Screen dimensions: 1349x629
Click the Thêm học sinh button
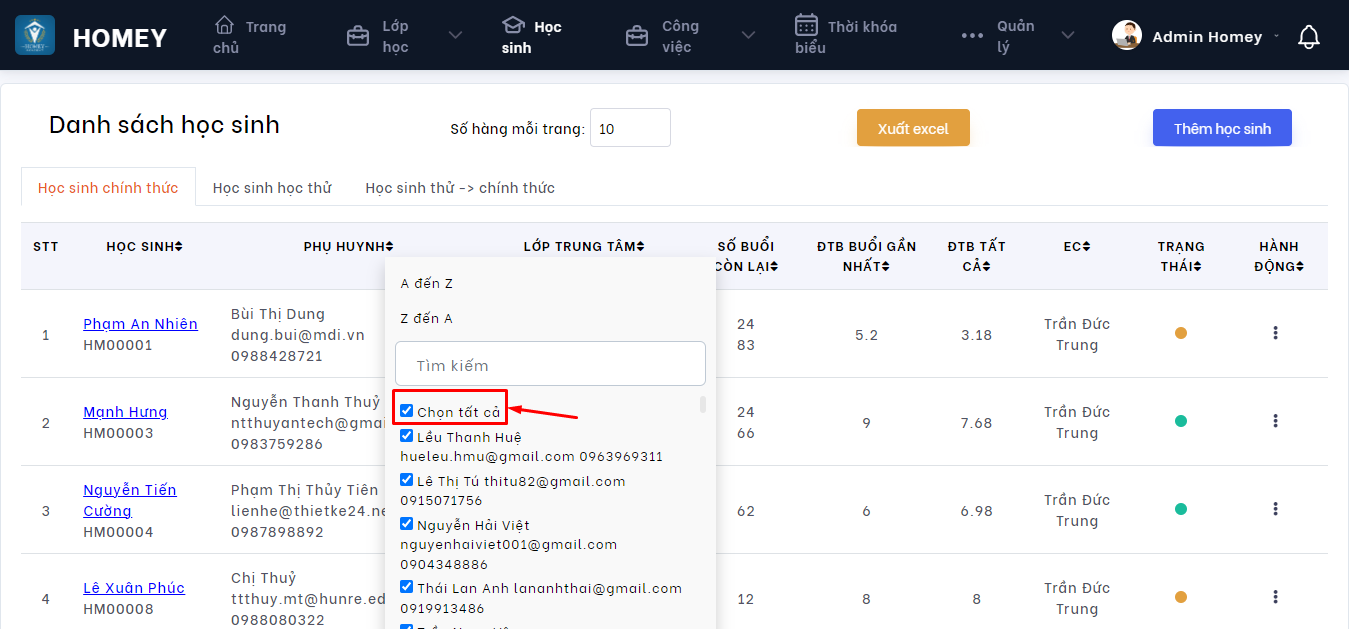tap(1222, 128)
